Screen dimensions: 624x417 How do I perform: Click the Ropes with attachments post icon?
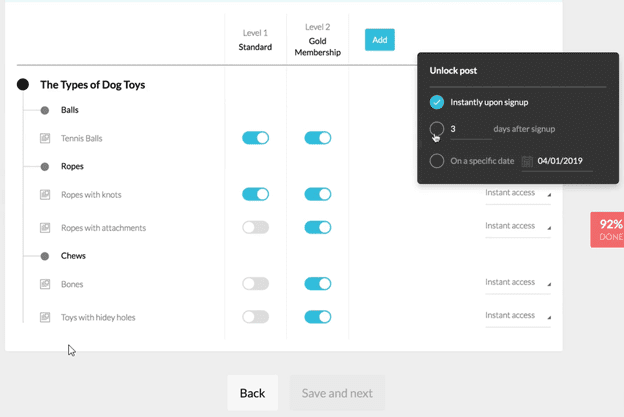[x=45, y=228]
